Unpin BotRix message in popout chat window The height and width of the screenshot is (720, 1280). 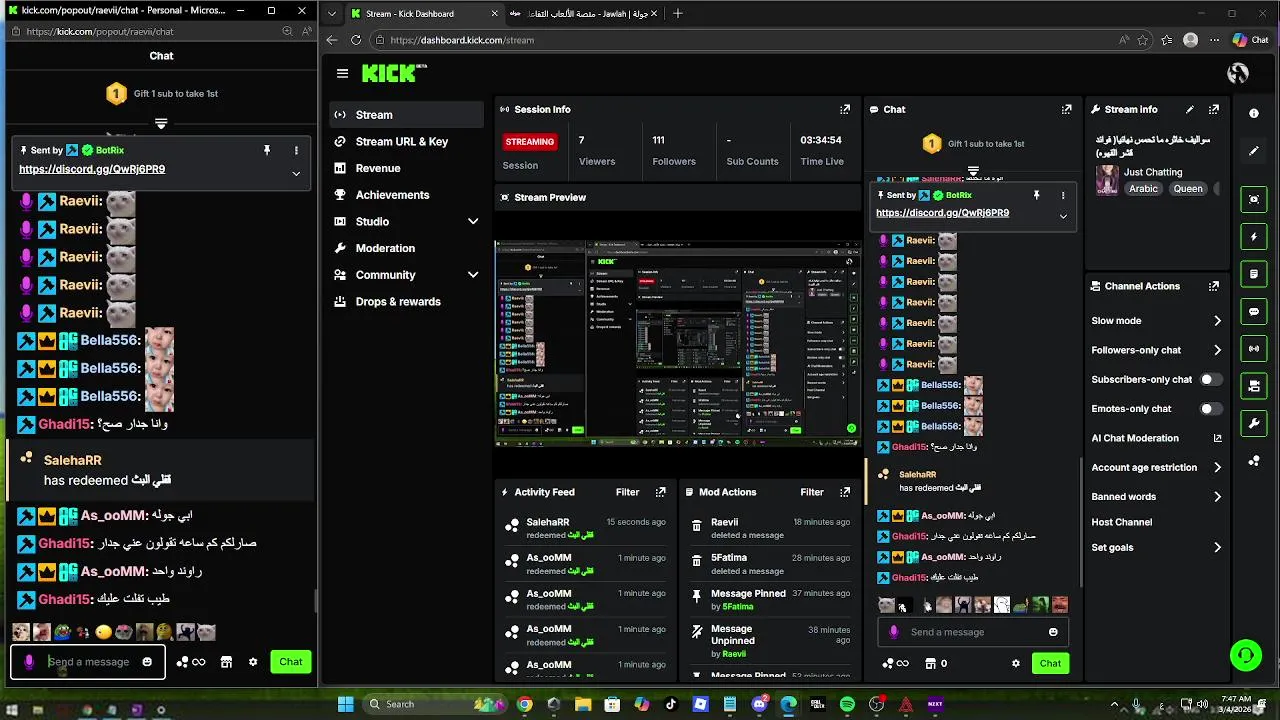[267, 150]
